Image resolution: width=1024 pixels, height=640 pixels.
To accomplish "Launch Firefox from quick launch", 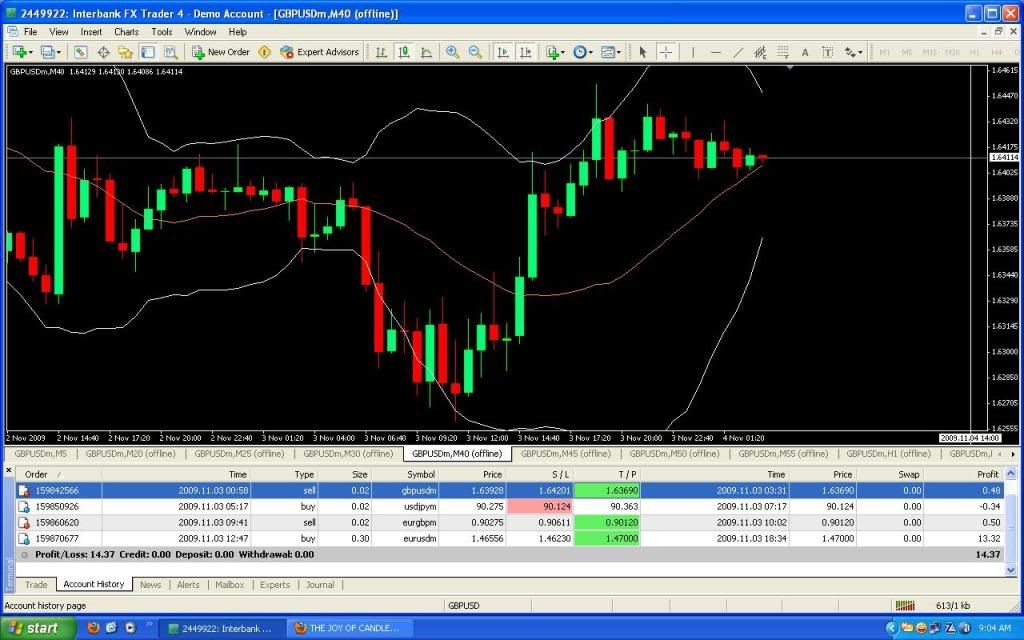I will (x=93, y=628).
